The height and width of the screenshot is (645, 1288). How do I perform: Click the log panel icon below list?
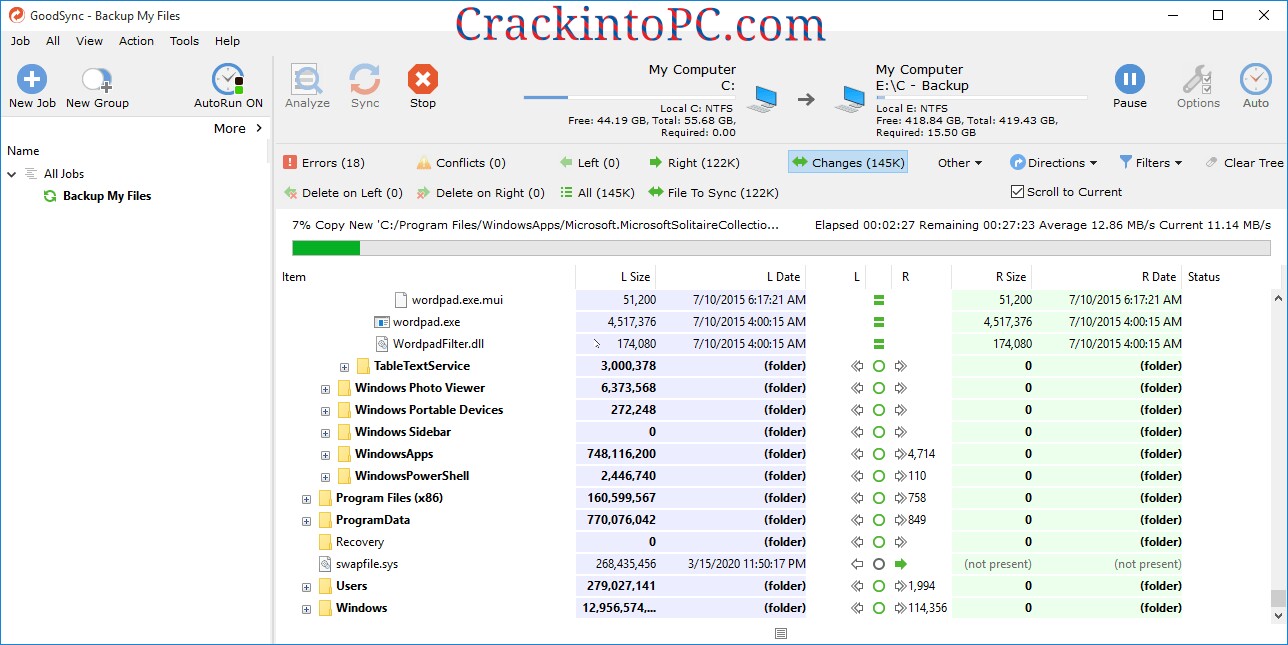click(x=781, y=633)
